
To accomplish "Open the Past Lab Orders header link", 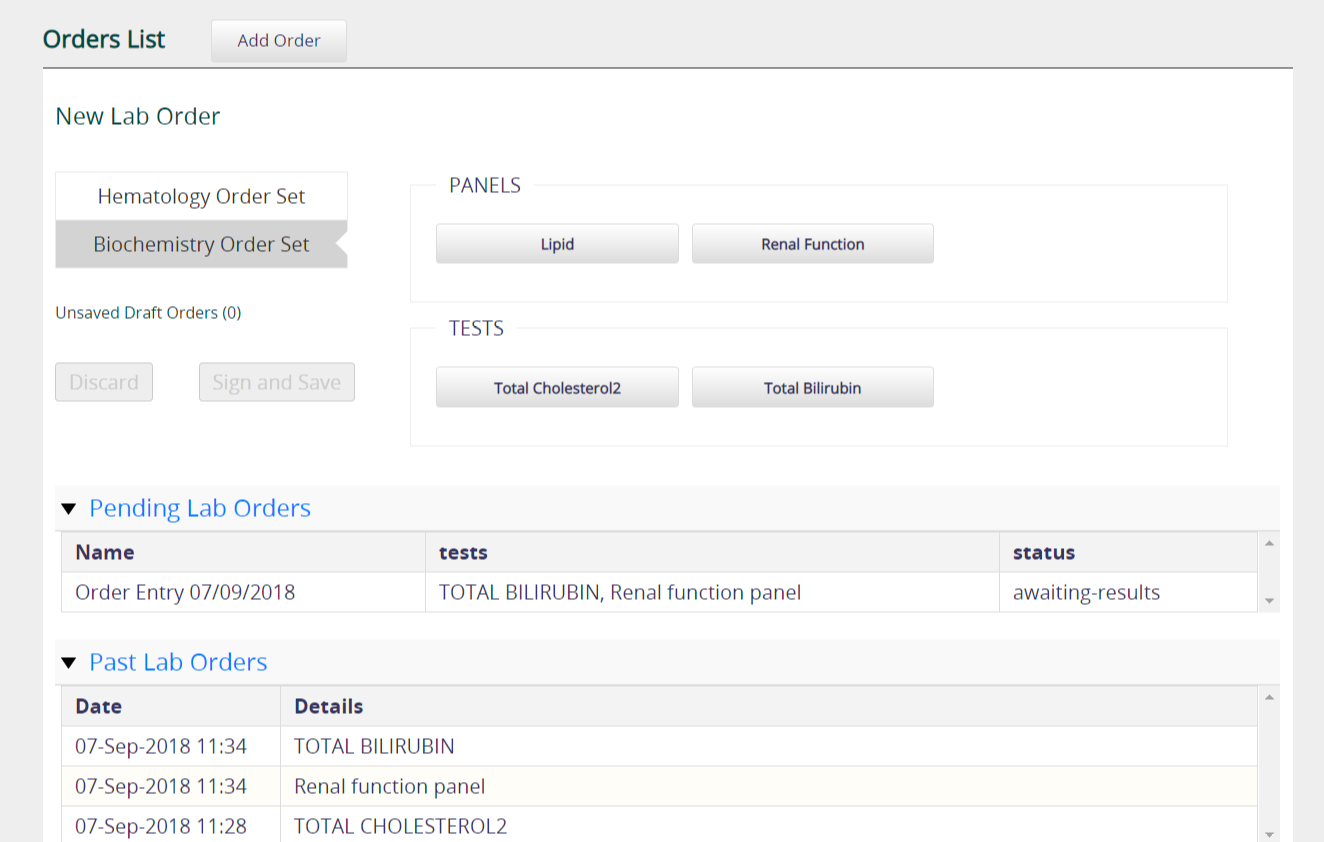I will [177, 662].
